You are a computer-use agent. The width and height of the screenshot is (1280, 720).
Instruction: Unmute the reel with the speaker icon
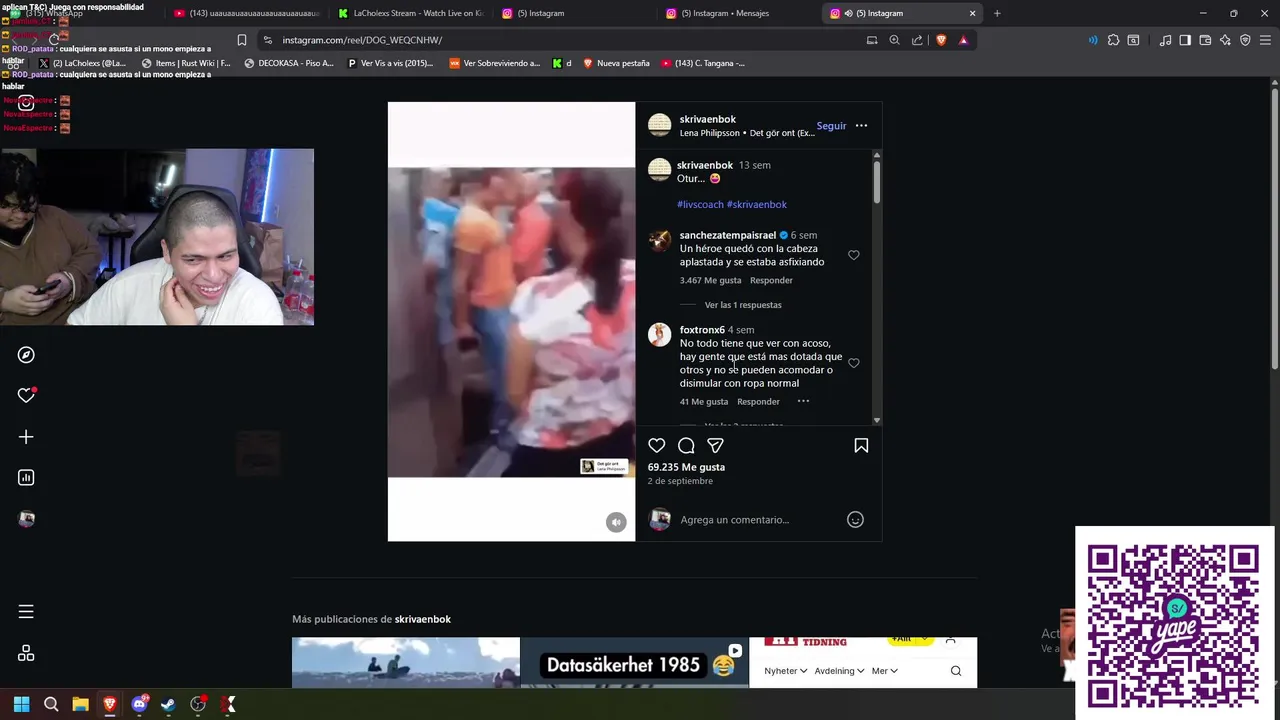(616, 522)
